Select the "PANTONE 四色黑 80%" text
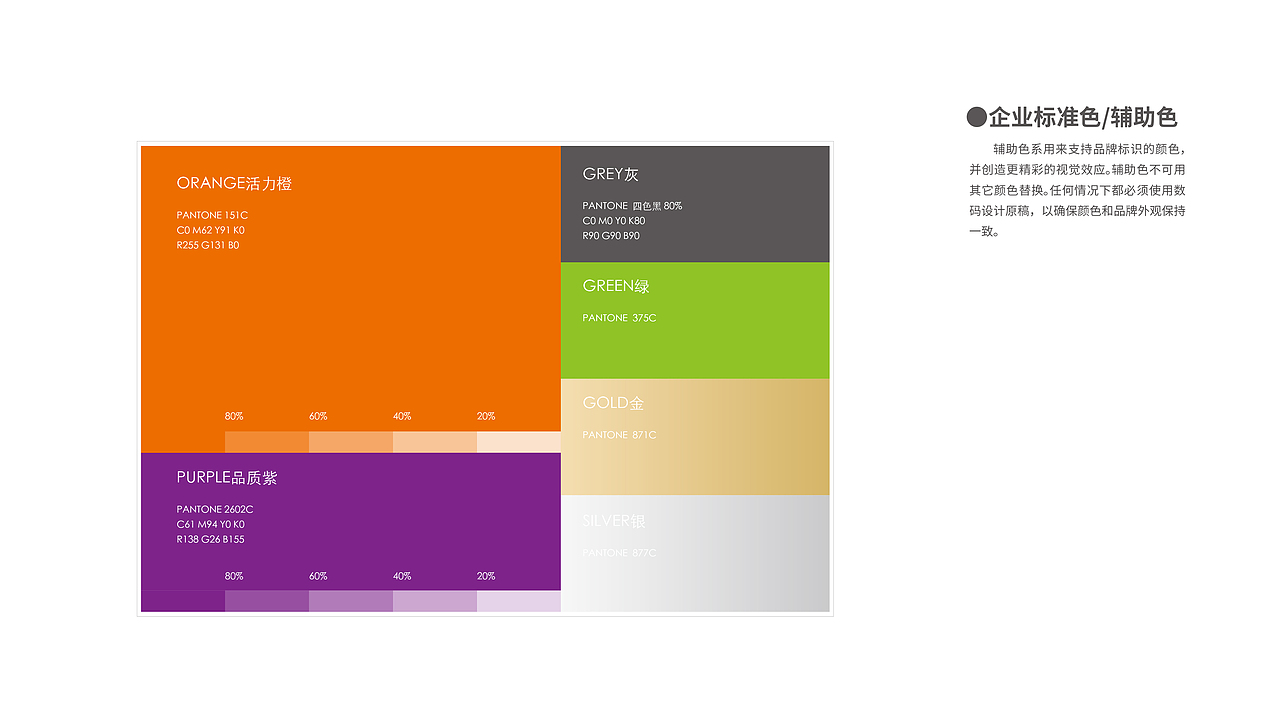The width and height of the screenshot is (1280, 720). coord(632,206)
